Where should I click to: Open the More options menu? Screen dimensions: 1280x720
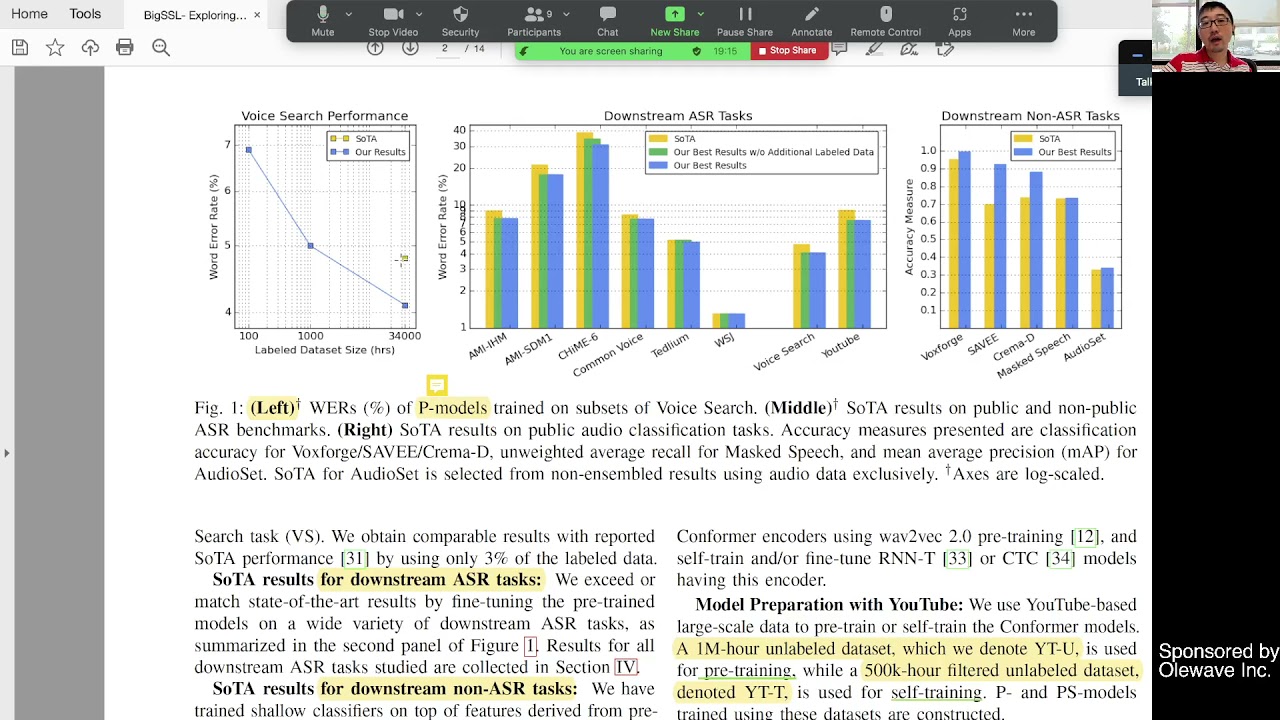pos(1023,21)
